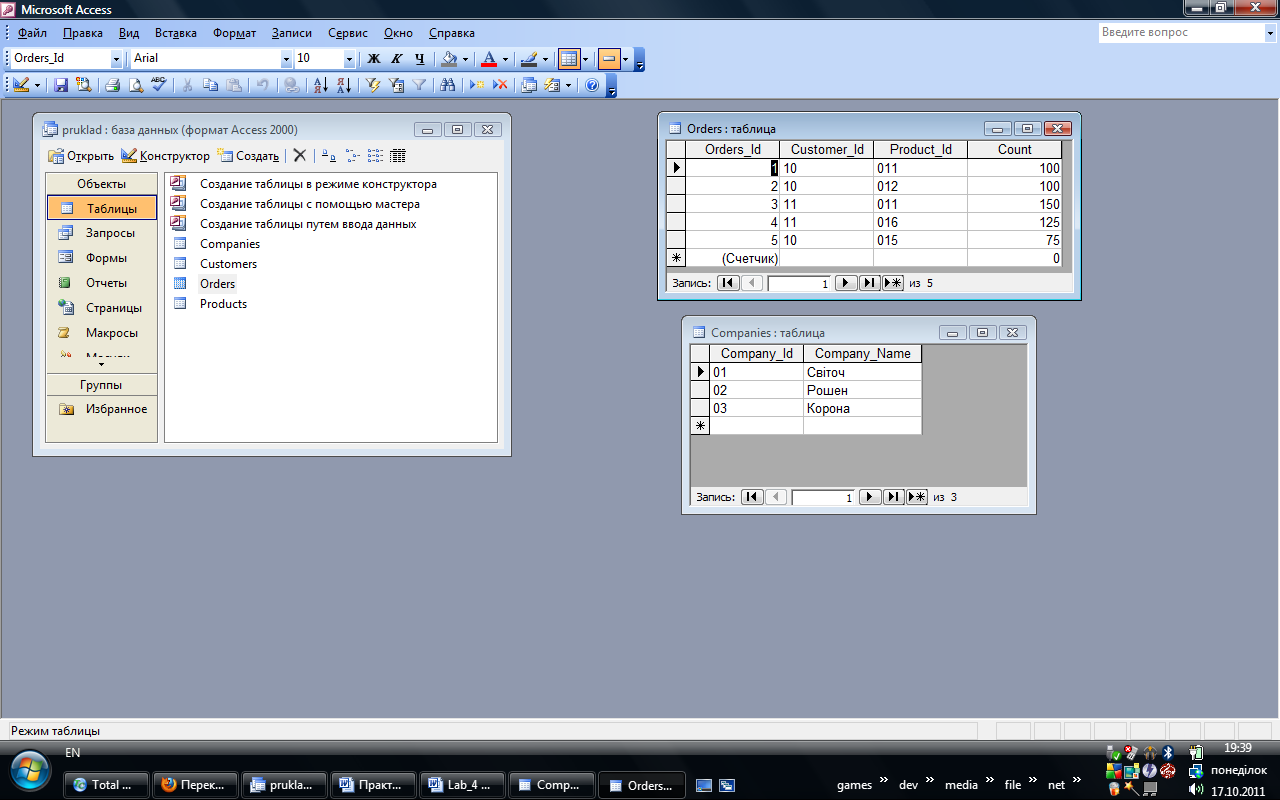Run the spelling check (ABC icon)

pos(157,86)
